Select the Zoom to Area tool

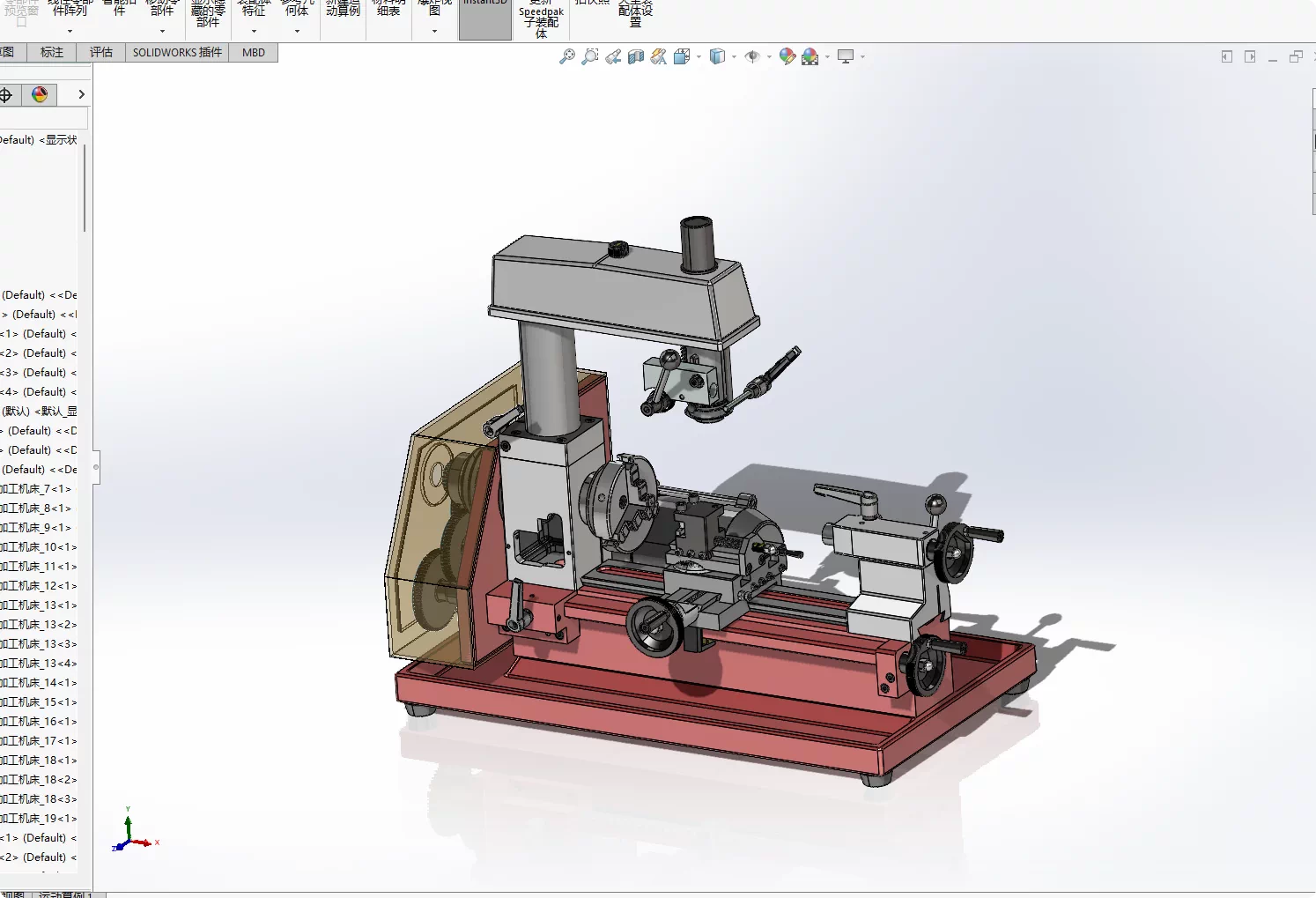(590, 56)
